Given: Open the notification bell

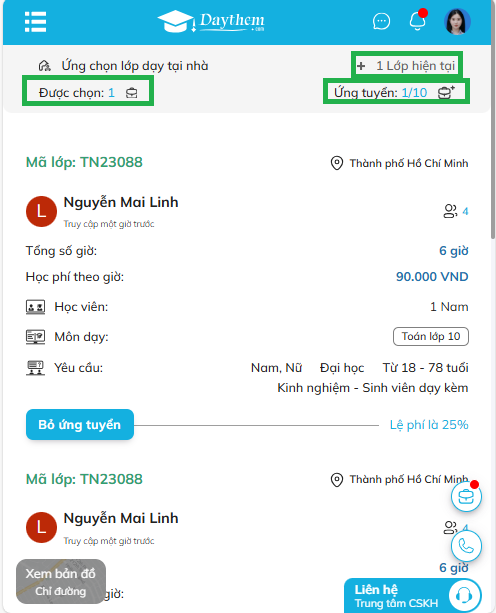Looking at the screenshot, I should [x=417, y=20].
